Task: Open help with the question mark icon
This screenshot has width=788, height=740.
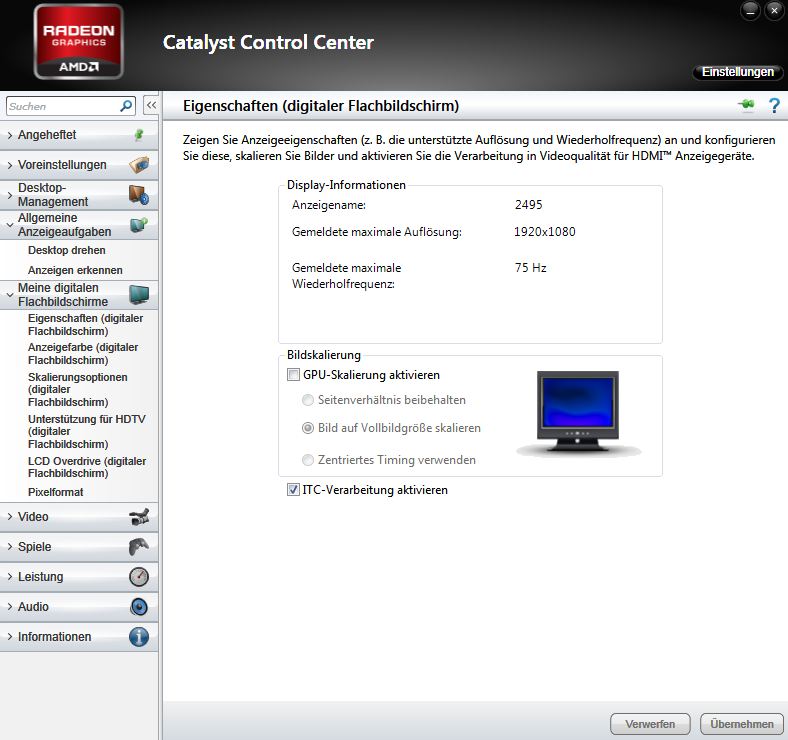Action: tap(774, 106)
